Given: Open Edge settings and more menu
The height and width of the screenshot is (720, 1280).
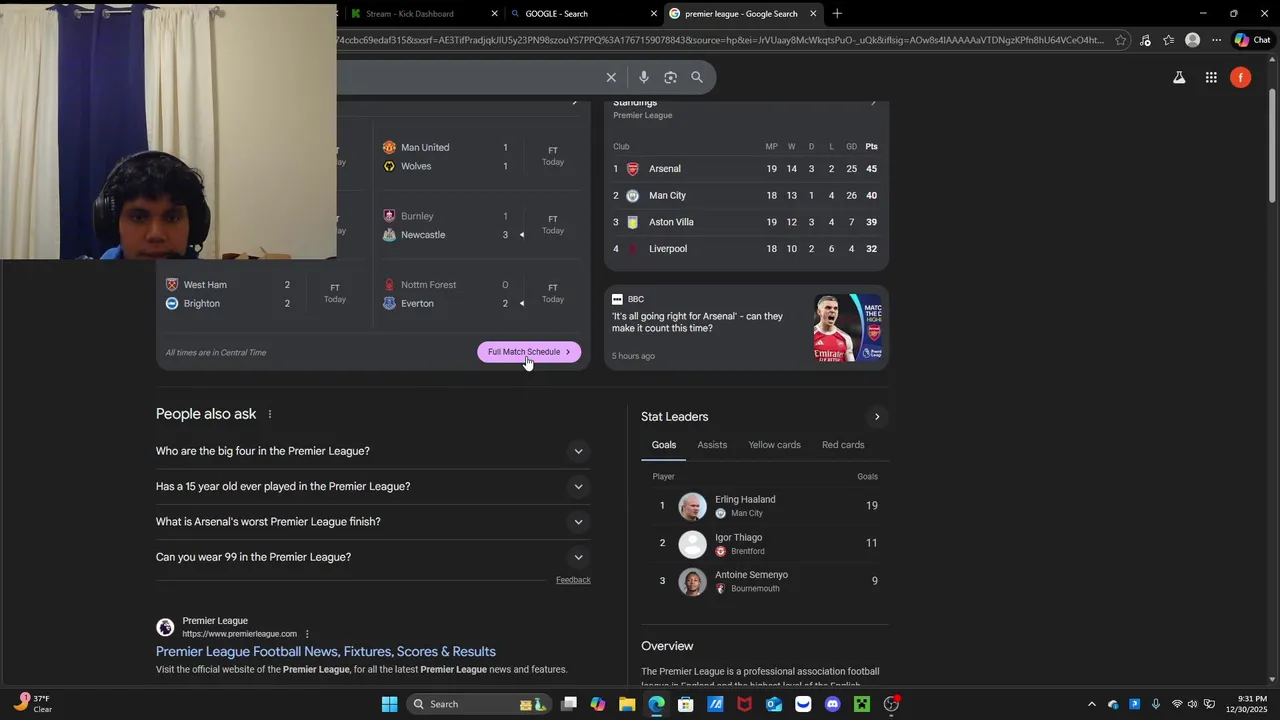Looking at the screenshot, I should (x=1216, y=40).
